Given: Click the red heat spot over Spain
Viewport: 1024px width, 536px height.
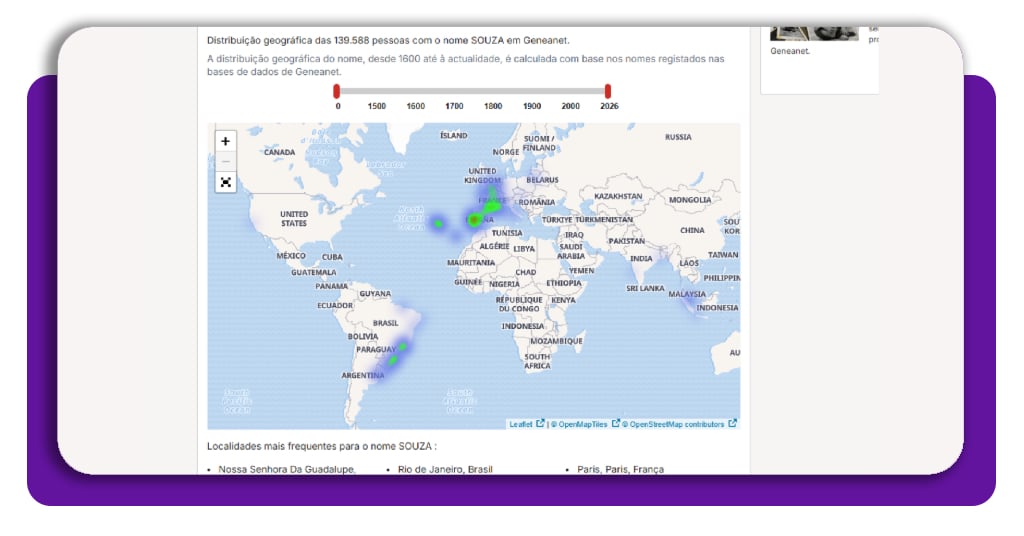Looking at the screenshot, I should (x=474, y=221).
